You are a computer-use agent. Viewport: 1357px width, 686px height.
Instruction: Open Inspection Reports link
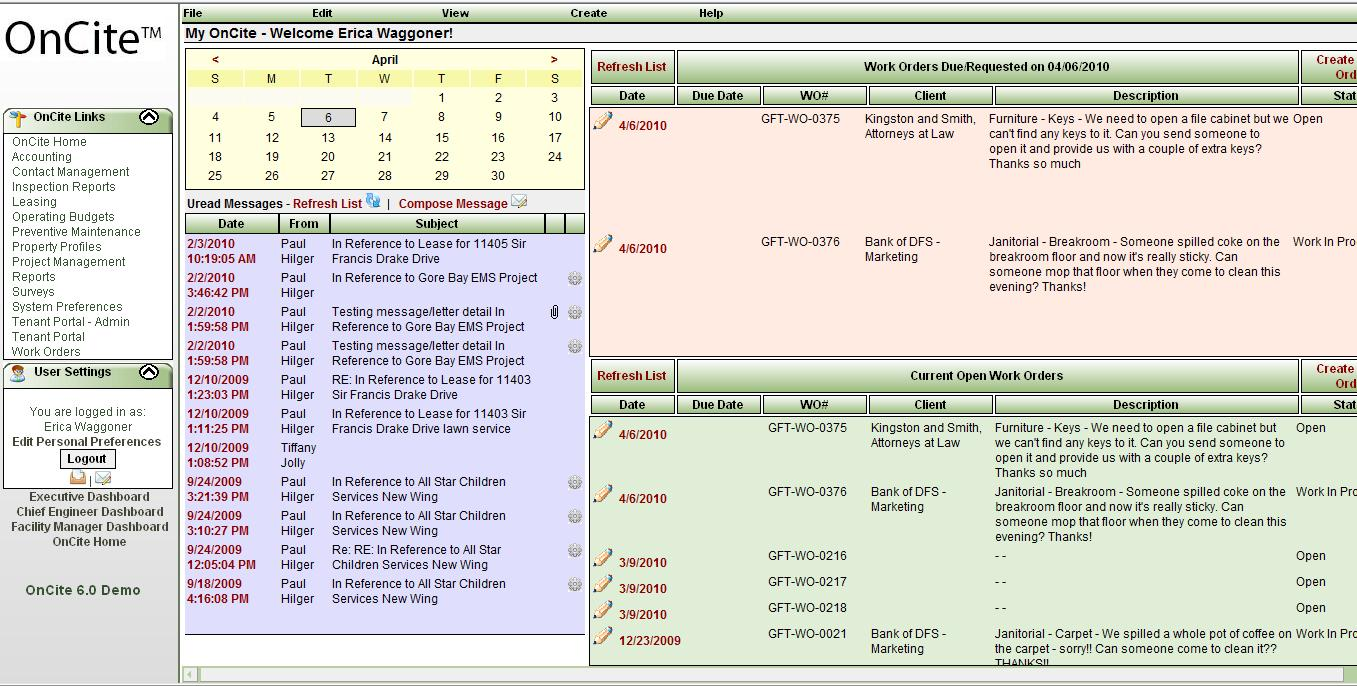64,187
